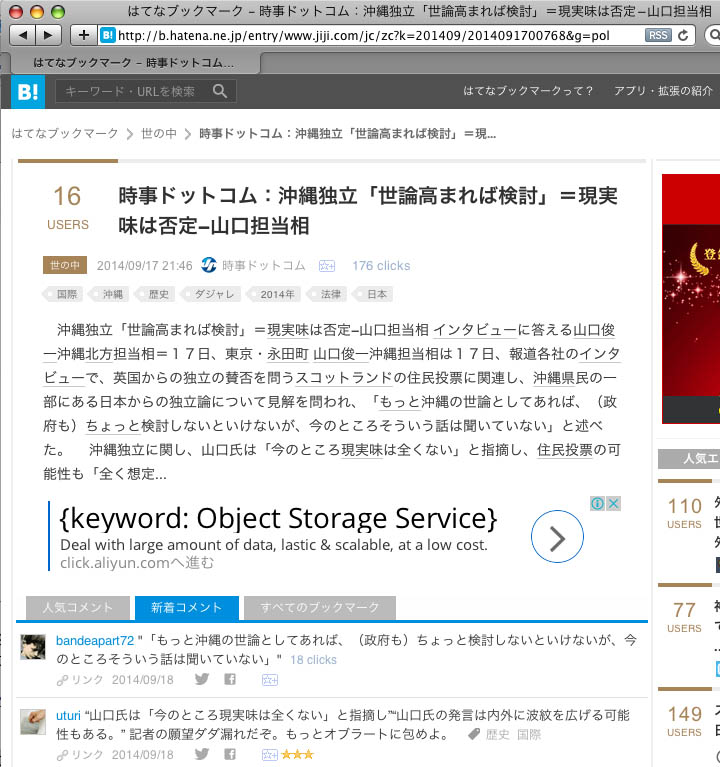The height and width of the screenshot is (767, 720).
Task: Click はてなブックマーク breadcrumb link
Action: coord(65,134)
